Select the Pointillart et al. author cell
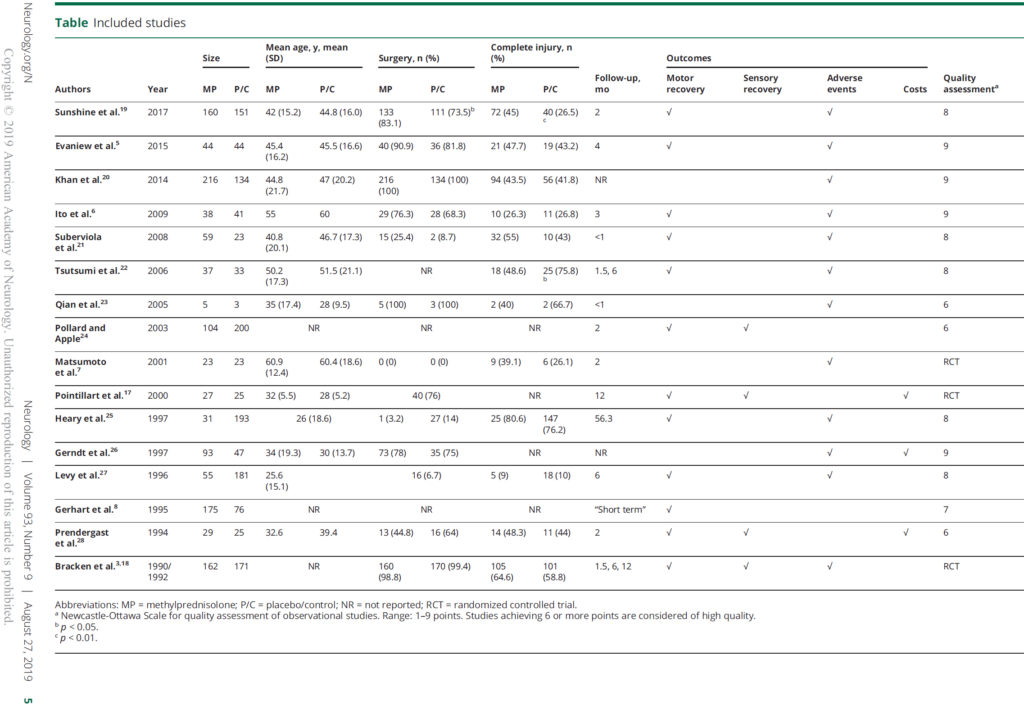This screenshot has width=1024, height=710. tap(93, 395)
